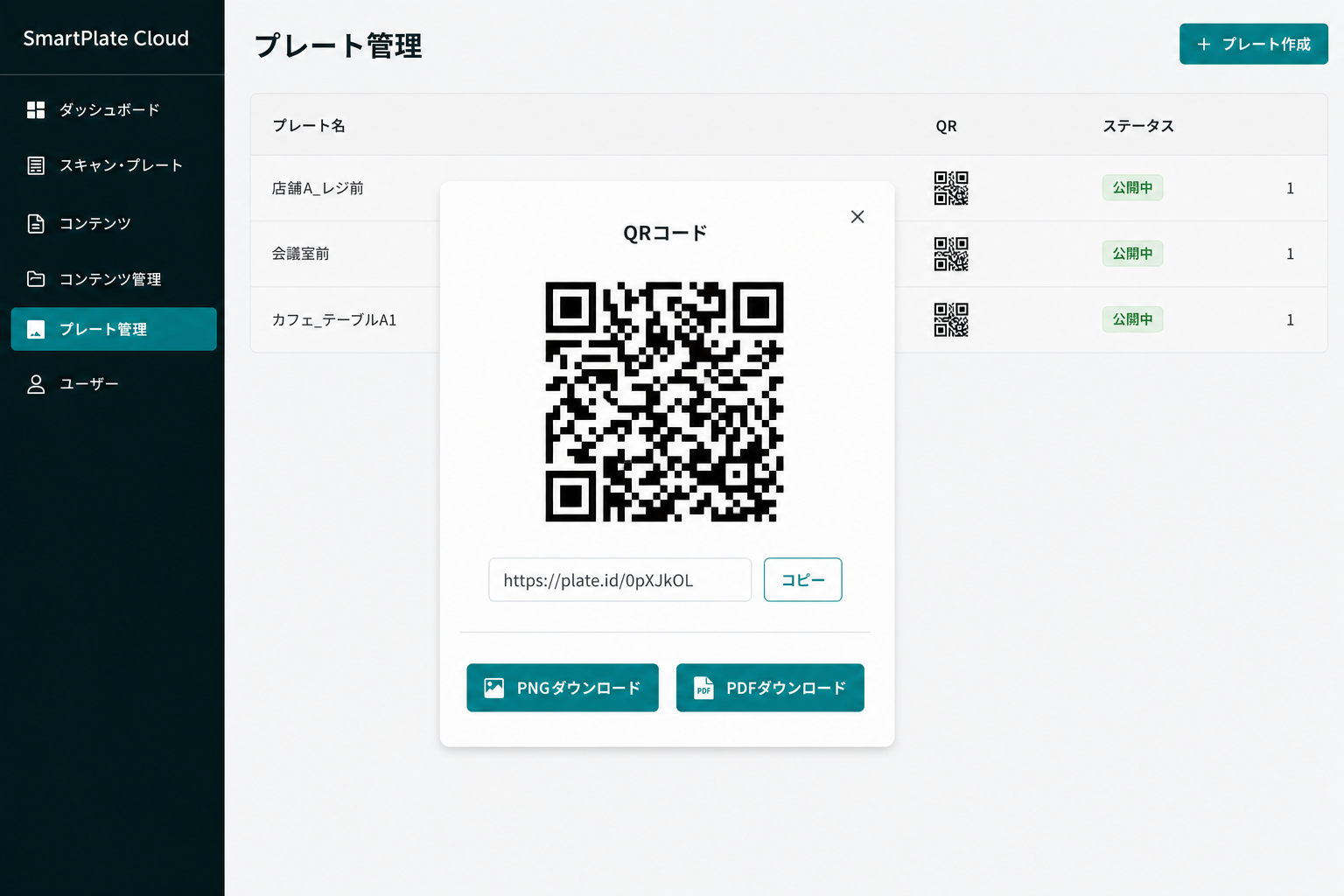Click the スキャン・プレート list icon
This screenshot has height=896, width=1344.
[36, 165]
